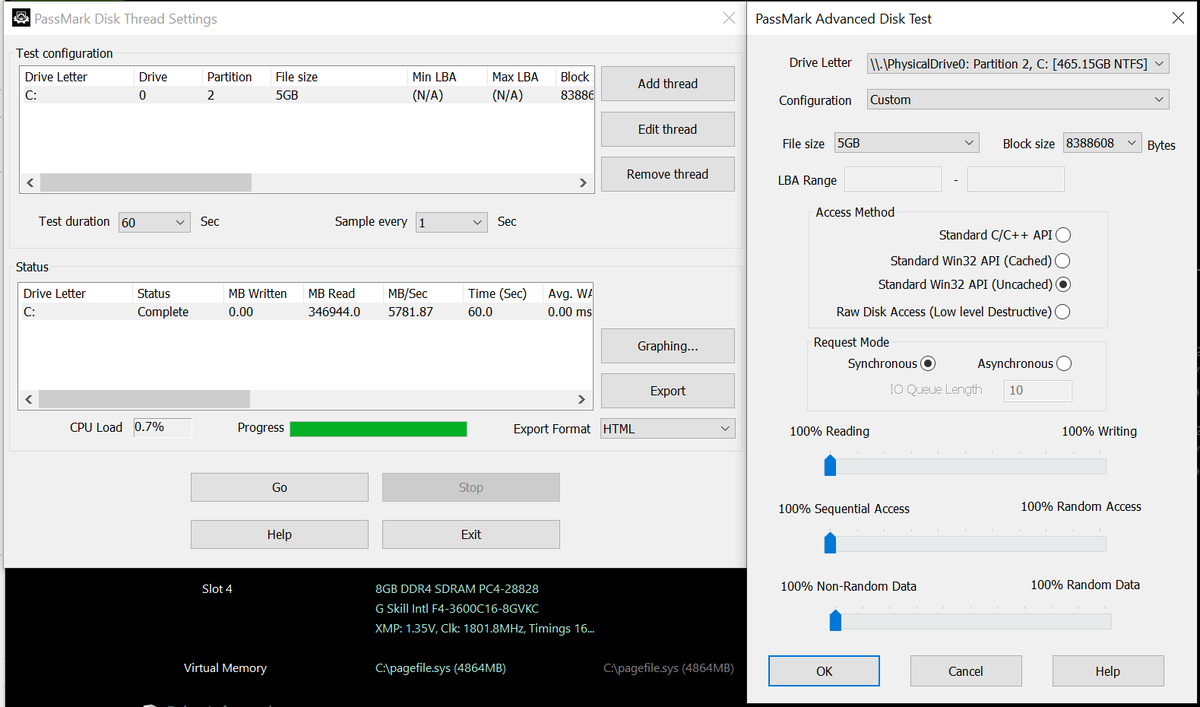Click Non-Random/Random Data slider thumb
Viewport: 1200px width, 707px height.
(836, 621)
